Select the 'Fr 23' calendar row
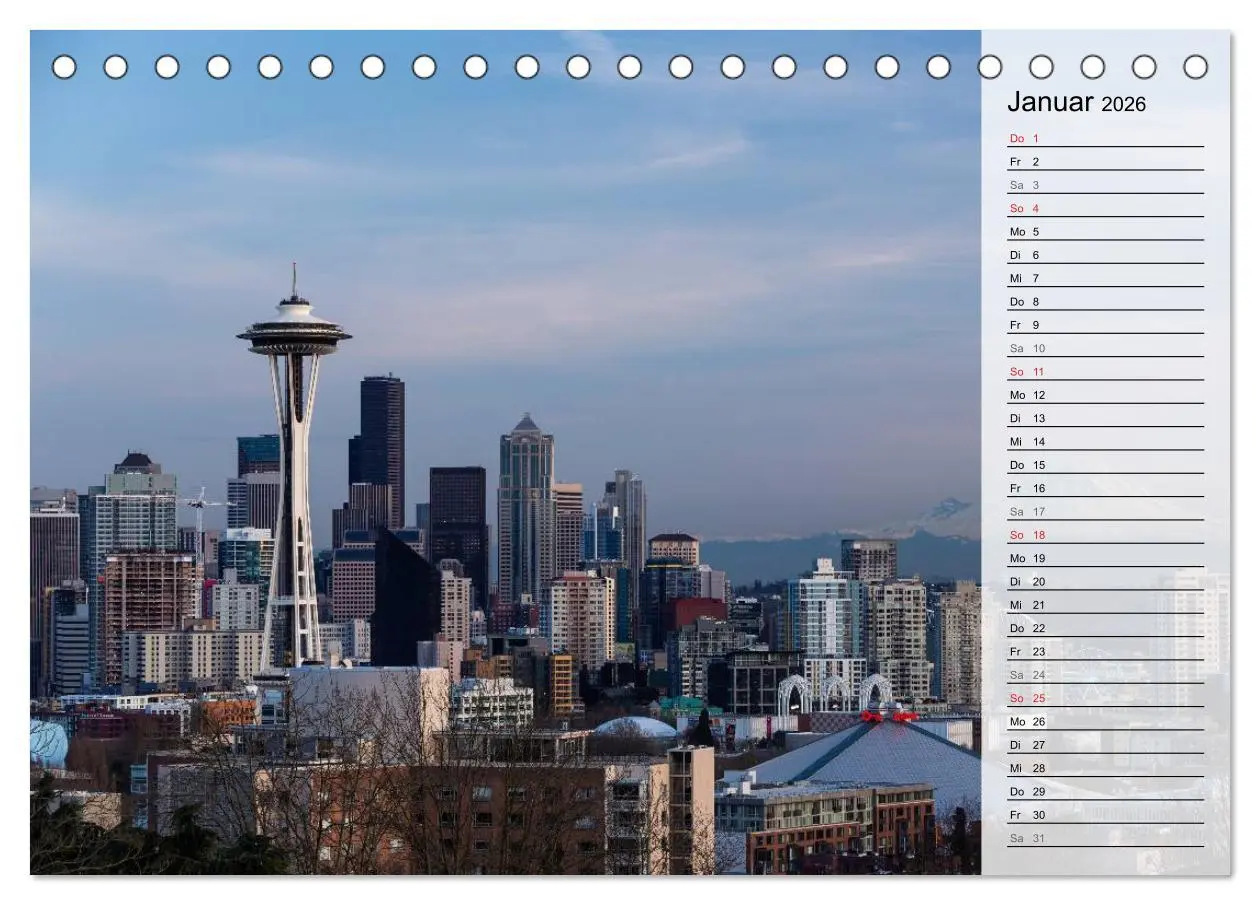 point(1105,651)
